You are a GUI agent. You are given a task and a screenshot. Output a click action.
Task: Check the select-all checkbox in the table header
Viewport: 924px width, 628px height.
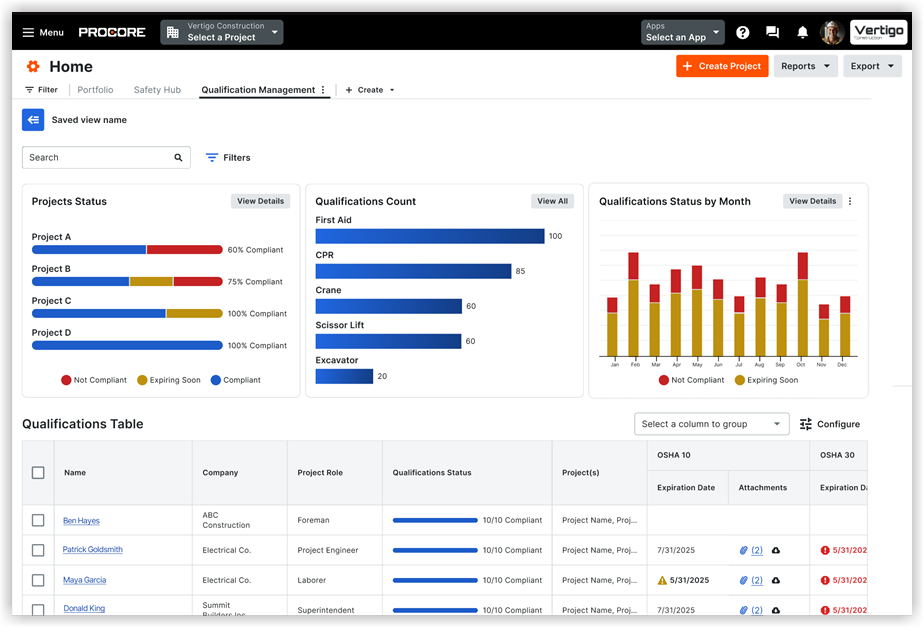(x=37, y=472)
